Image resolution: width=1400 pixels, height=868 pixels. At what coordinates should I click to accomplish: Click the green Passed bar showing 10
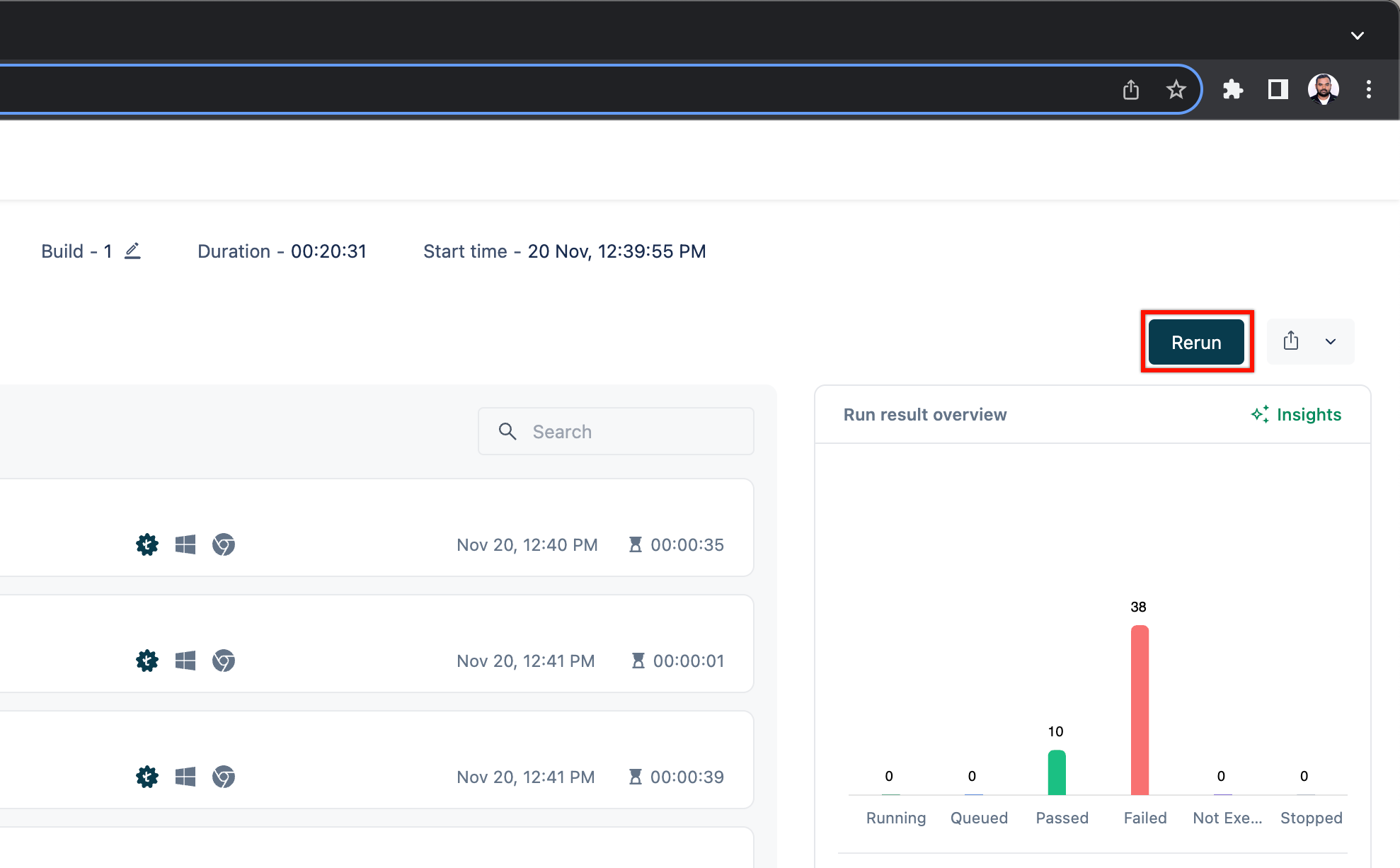pyautogui.click(x=1057, y=772)
